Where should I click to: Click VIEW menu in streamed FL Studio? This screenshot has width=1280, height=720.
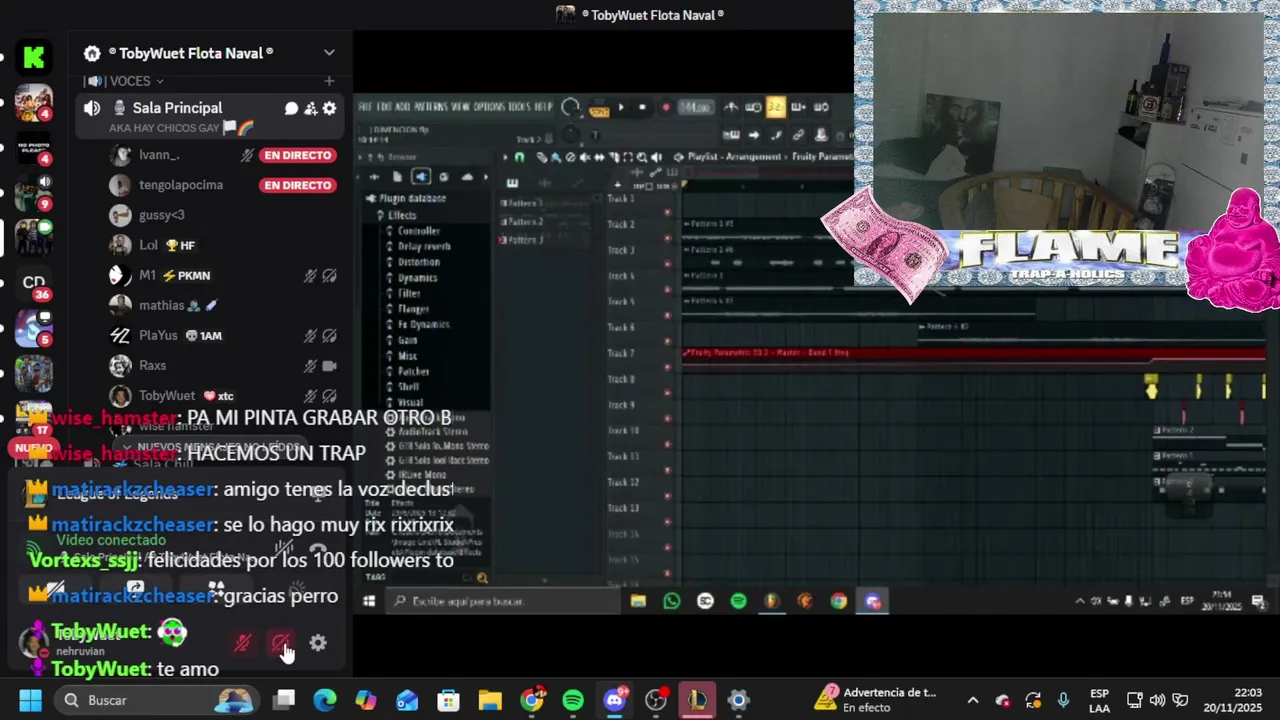coord(461,107)
